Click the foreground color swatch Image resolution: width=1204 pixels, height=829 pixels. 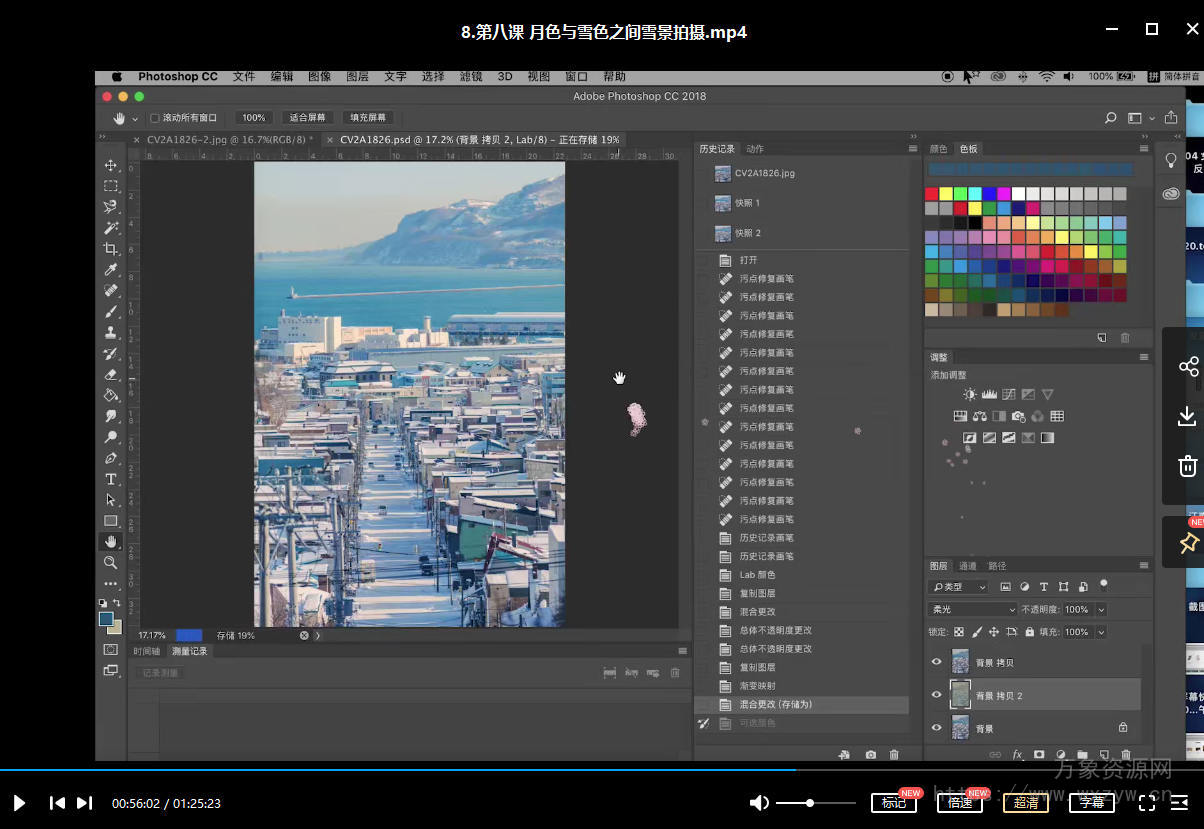106,619
